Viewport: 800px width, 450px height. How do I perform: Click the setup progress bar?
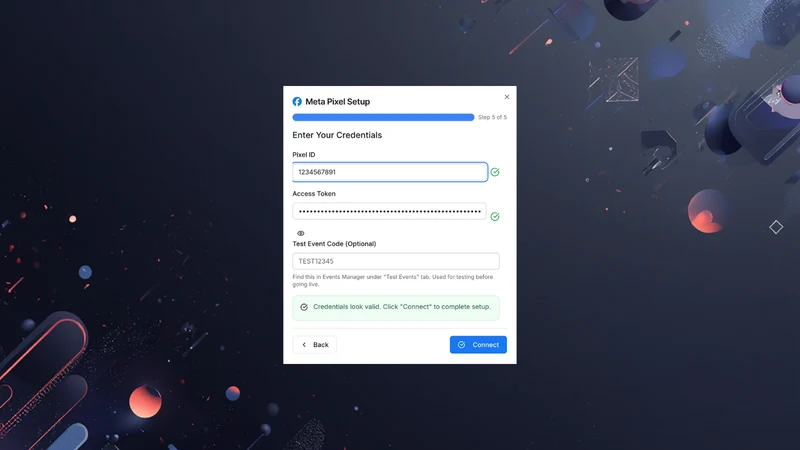[383, 117]
